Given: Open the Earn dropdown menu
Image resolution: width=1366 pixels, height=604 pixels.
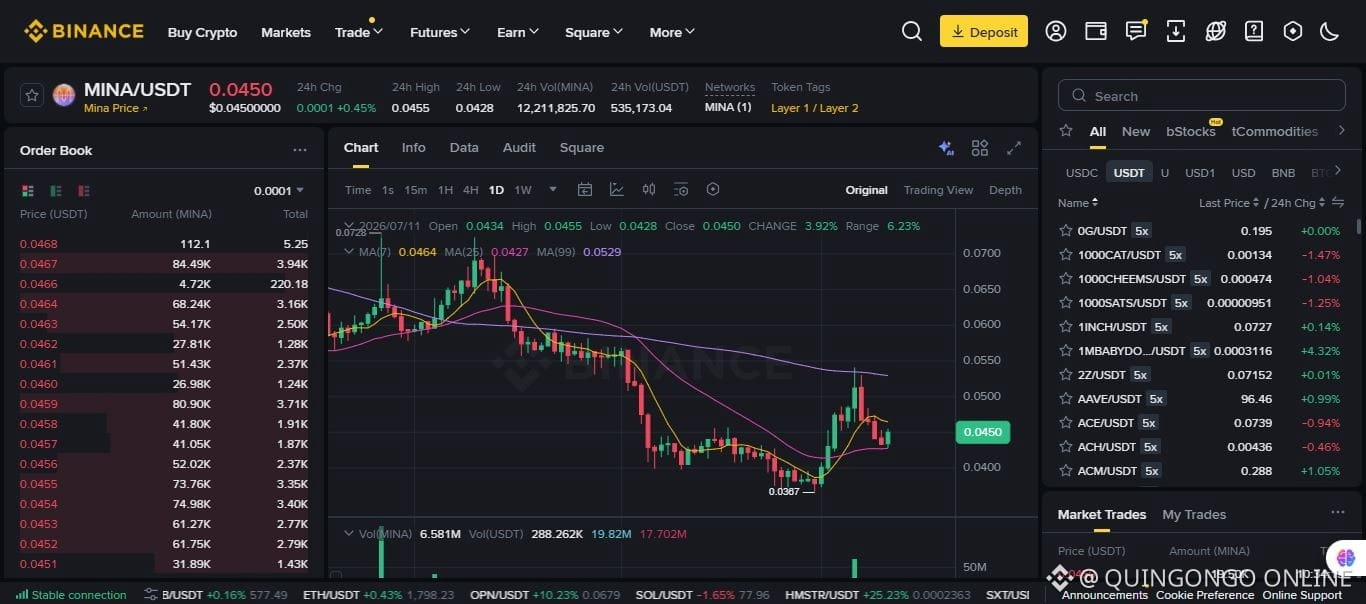Looking at the screenshot, I should (518, 32).
